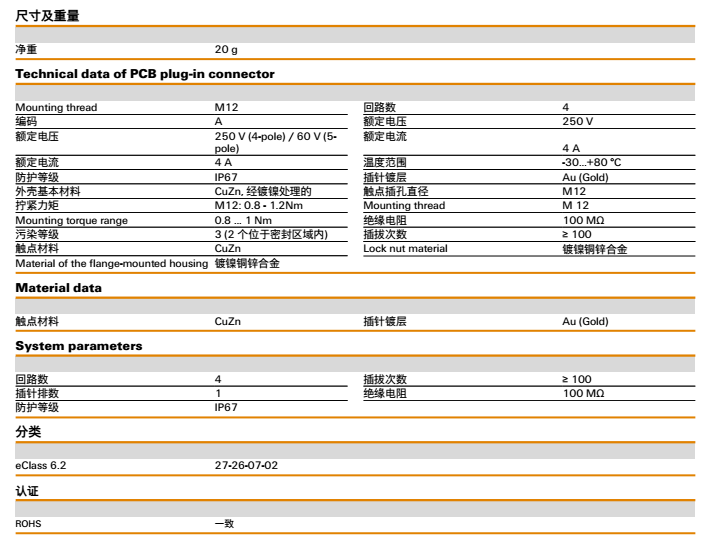Select the Material of the flange-mounted housing label
Screen dimensions: 717x543
111,263
